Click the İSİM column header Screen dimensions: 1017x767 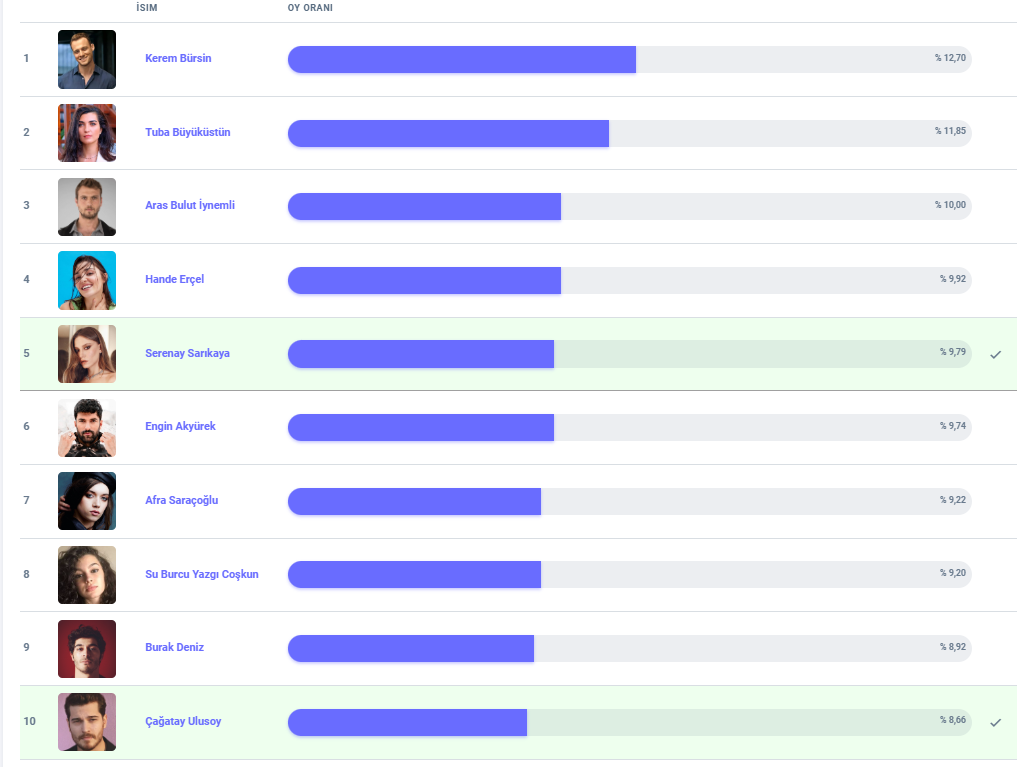[147, 8]
